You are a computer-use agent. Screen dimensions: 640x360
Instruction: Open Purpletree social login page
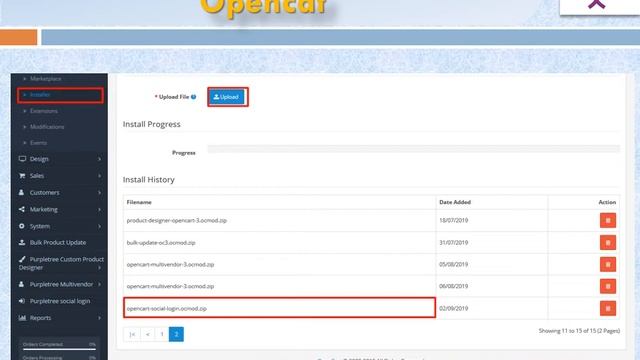tap(60, 301)
